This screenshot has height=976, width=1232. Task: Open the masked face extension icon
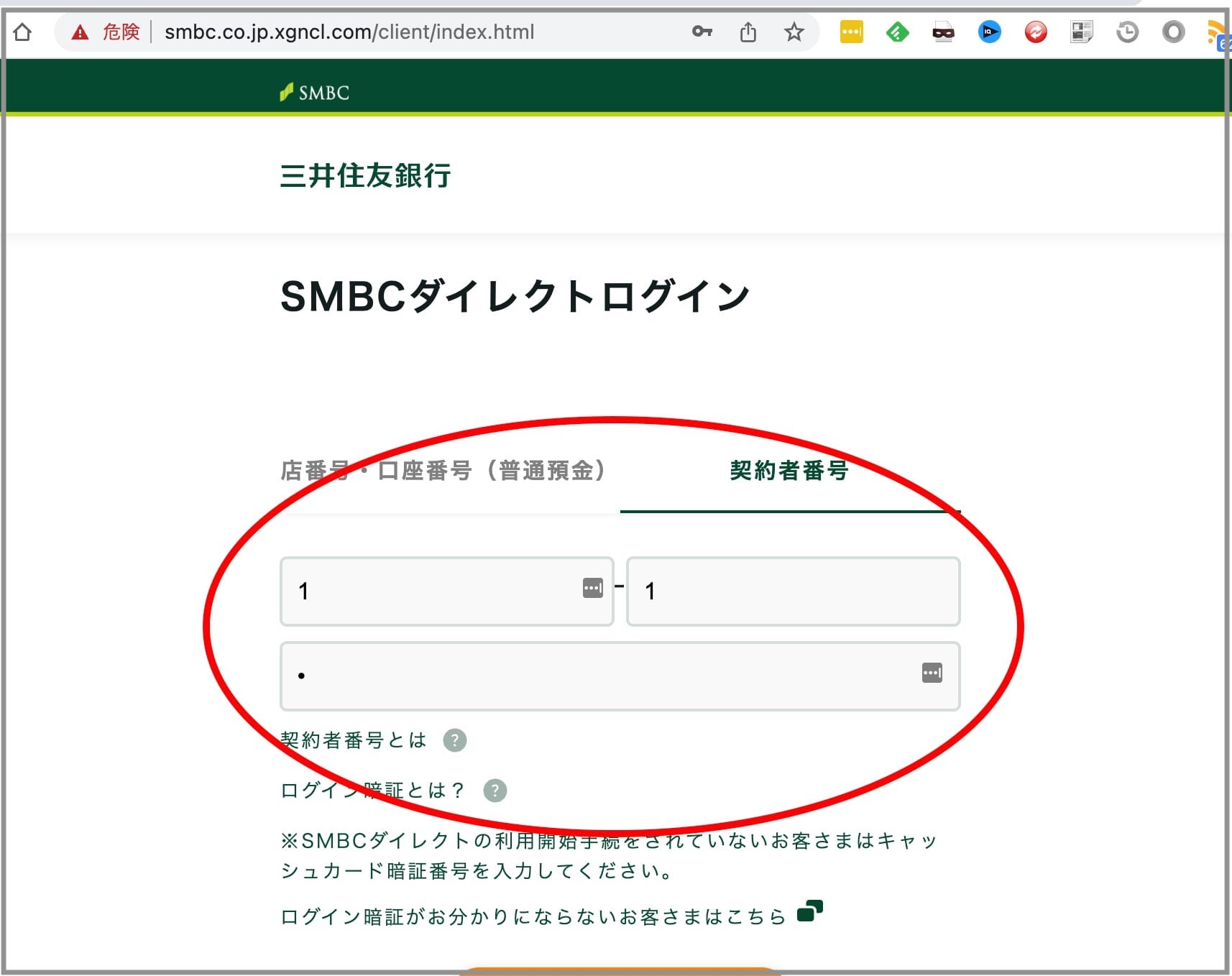coord(943,32)
